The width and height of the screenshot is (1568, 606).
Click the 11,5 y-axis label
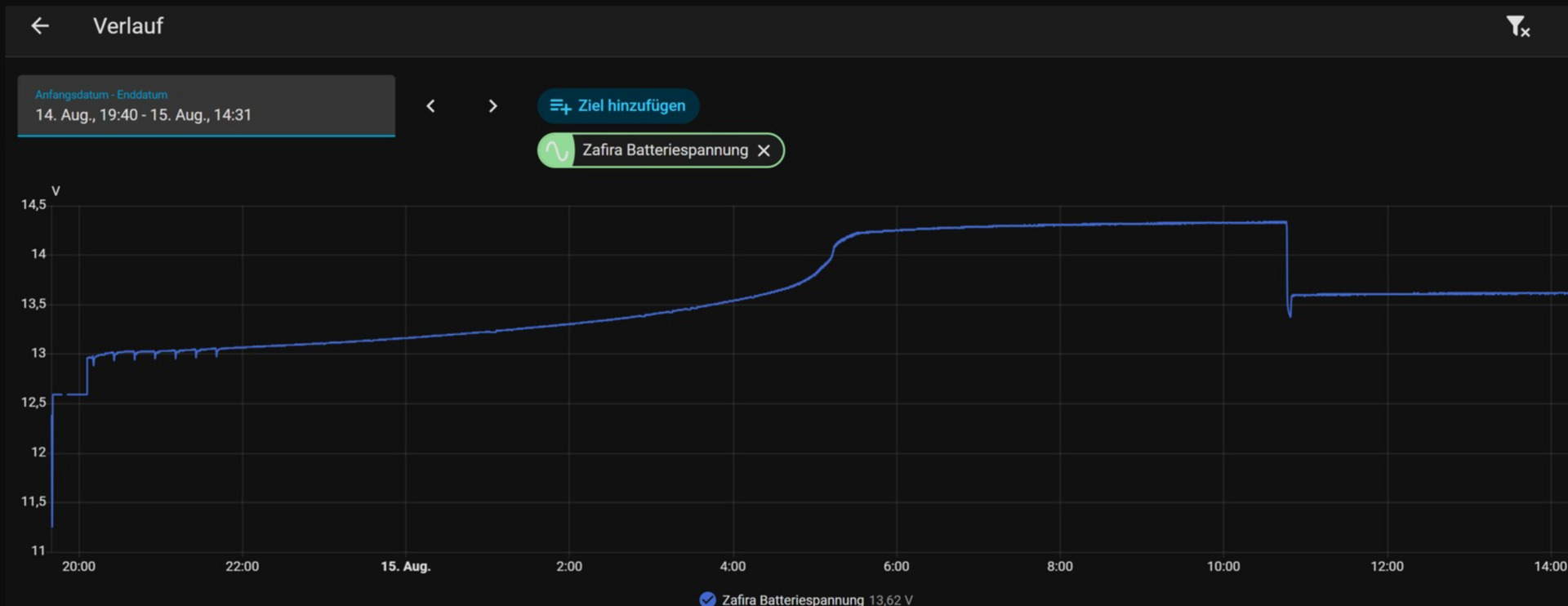pyautogui.click(x=33, y=501)
